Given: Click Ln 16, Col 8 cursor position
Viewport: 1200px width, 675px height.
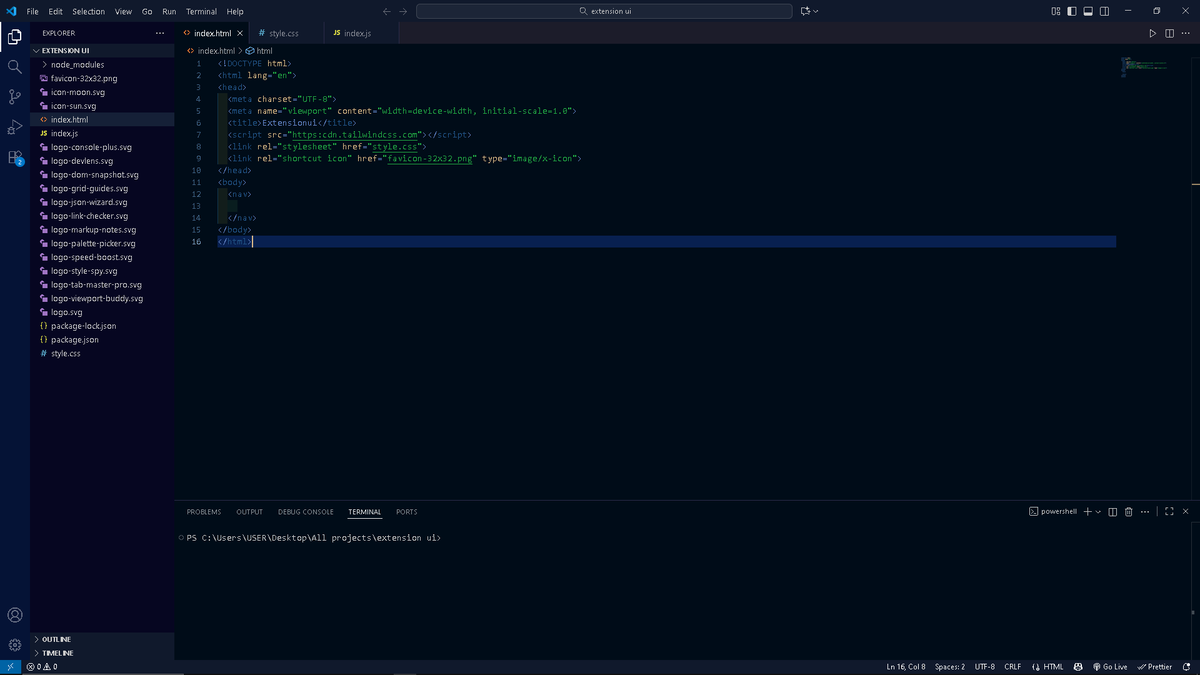Looking at the screenshot, I should [906, 667].
